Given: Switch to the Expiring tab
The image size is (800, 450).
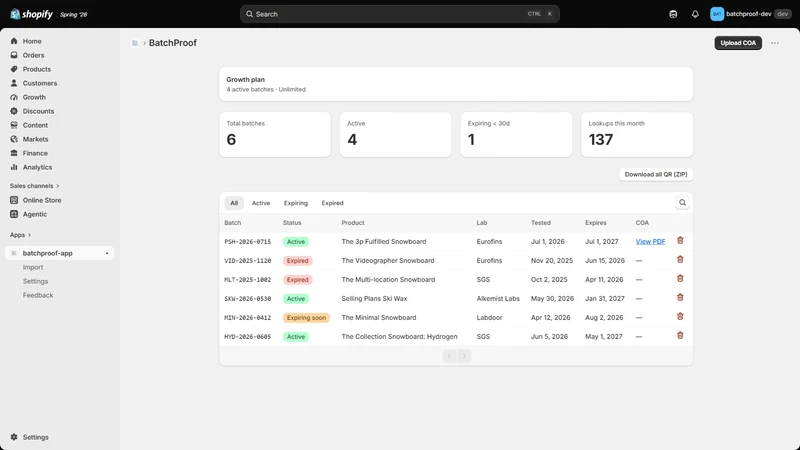Looking at the screenshot, I should pos(296,203).
